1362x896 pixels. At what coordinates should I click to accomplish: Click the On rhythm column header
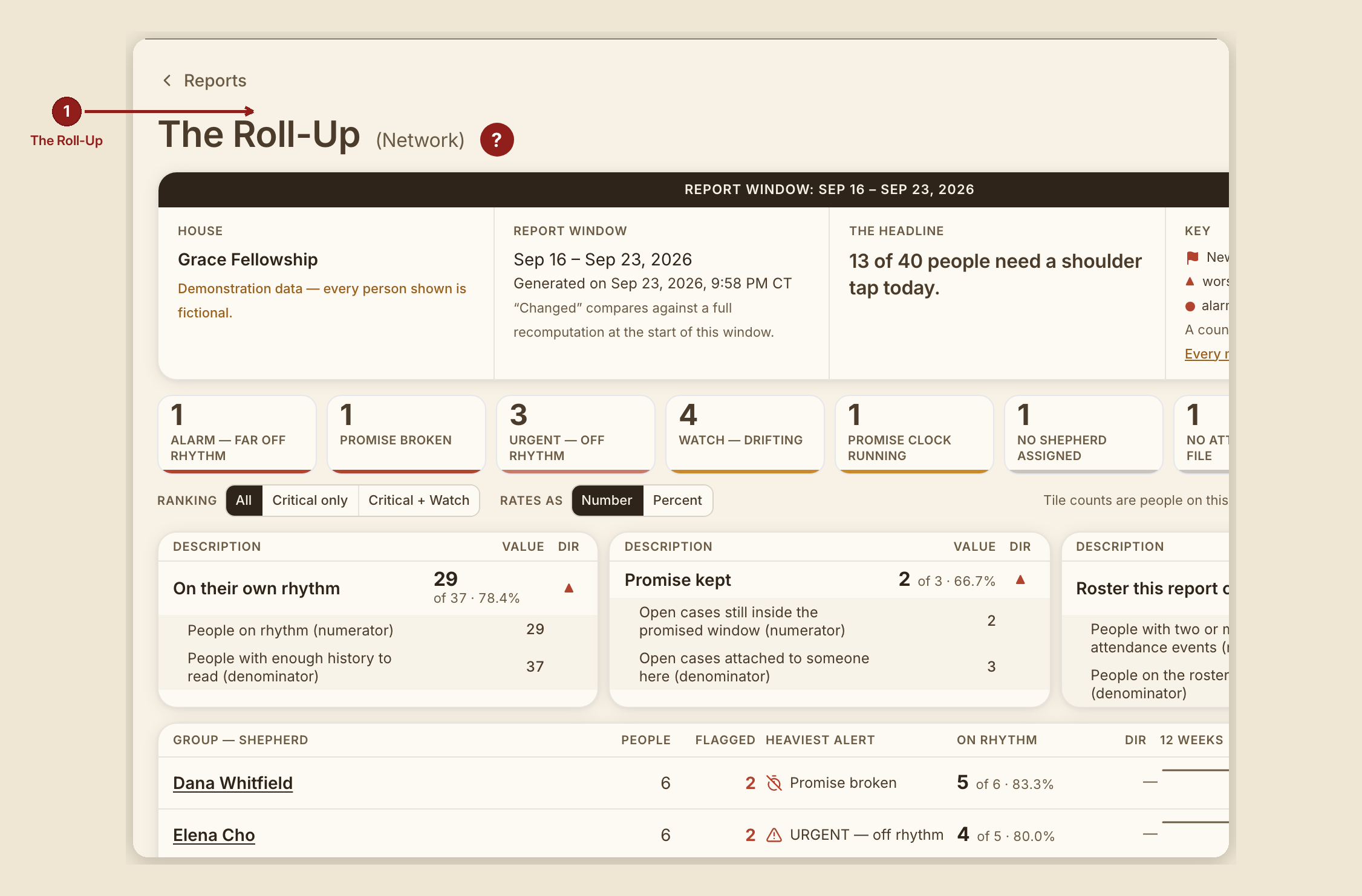point(997,740)
